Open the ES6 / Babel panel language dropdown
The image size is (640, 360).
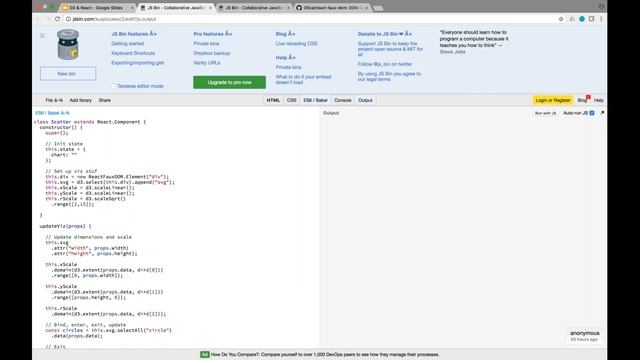point(52,113)
